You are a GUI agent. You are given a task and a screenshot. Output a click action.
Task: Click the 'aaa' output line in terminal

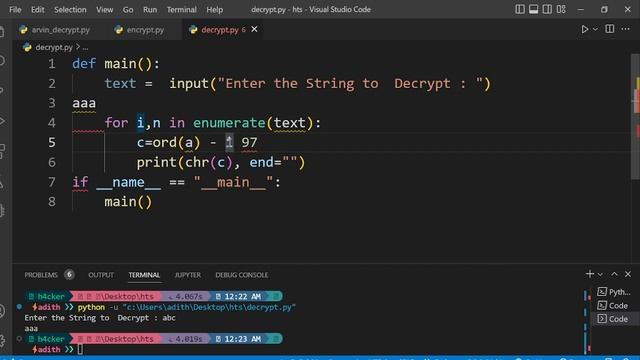point(31,328)
